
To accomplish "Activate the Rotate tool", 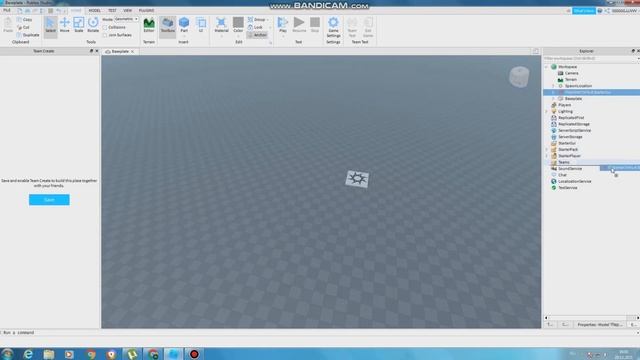I will click(93, 25).
